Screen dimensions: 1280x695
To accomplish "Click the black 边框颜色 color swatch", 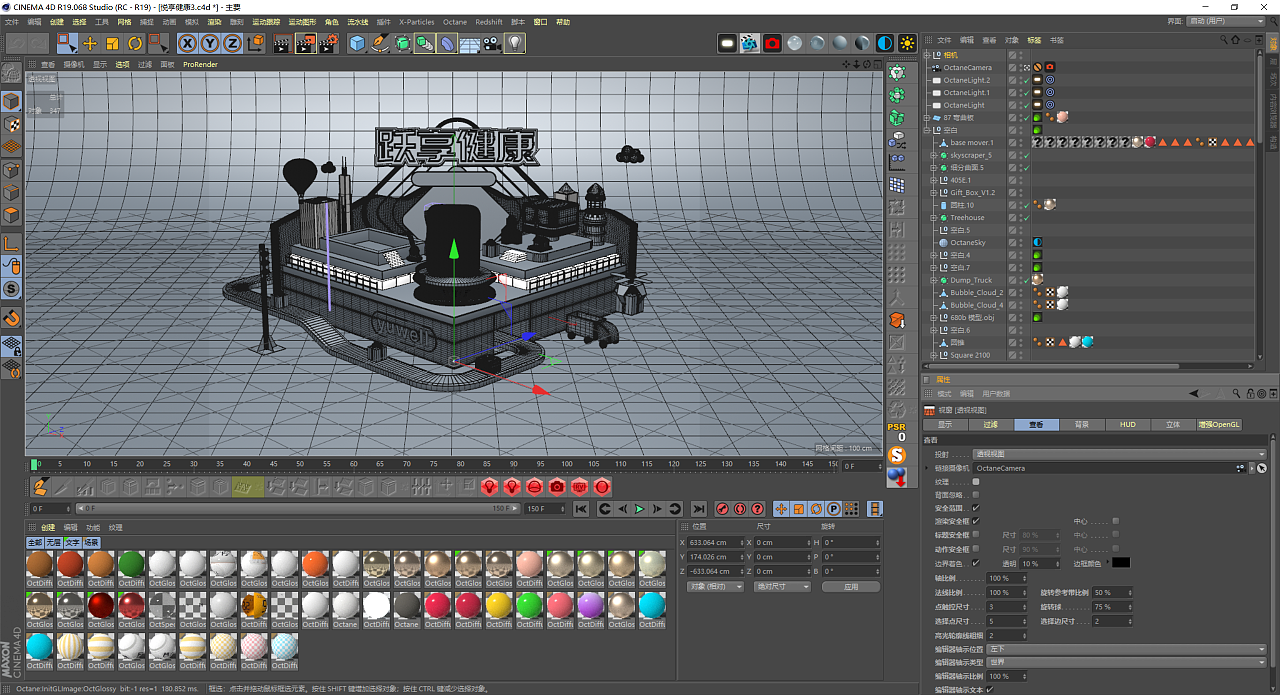I will (x=1121, y=562).
